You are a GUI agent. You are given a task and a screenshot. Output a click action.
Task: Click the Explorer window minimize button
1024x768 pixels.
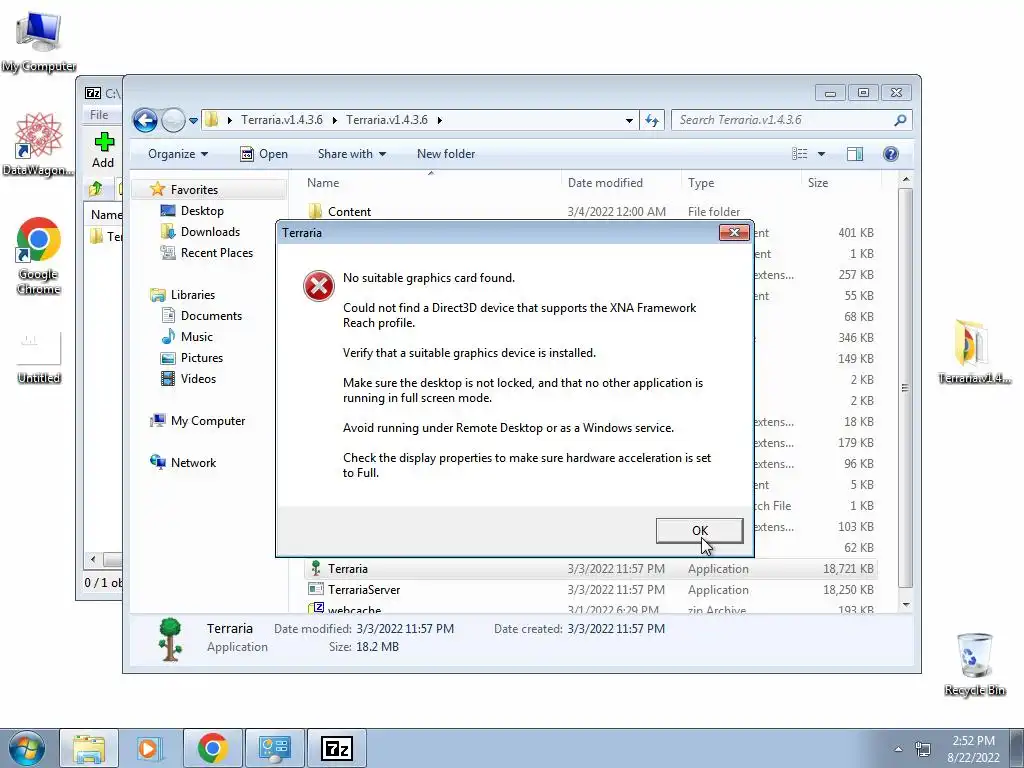tap(830, 93)
